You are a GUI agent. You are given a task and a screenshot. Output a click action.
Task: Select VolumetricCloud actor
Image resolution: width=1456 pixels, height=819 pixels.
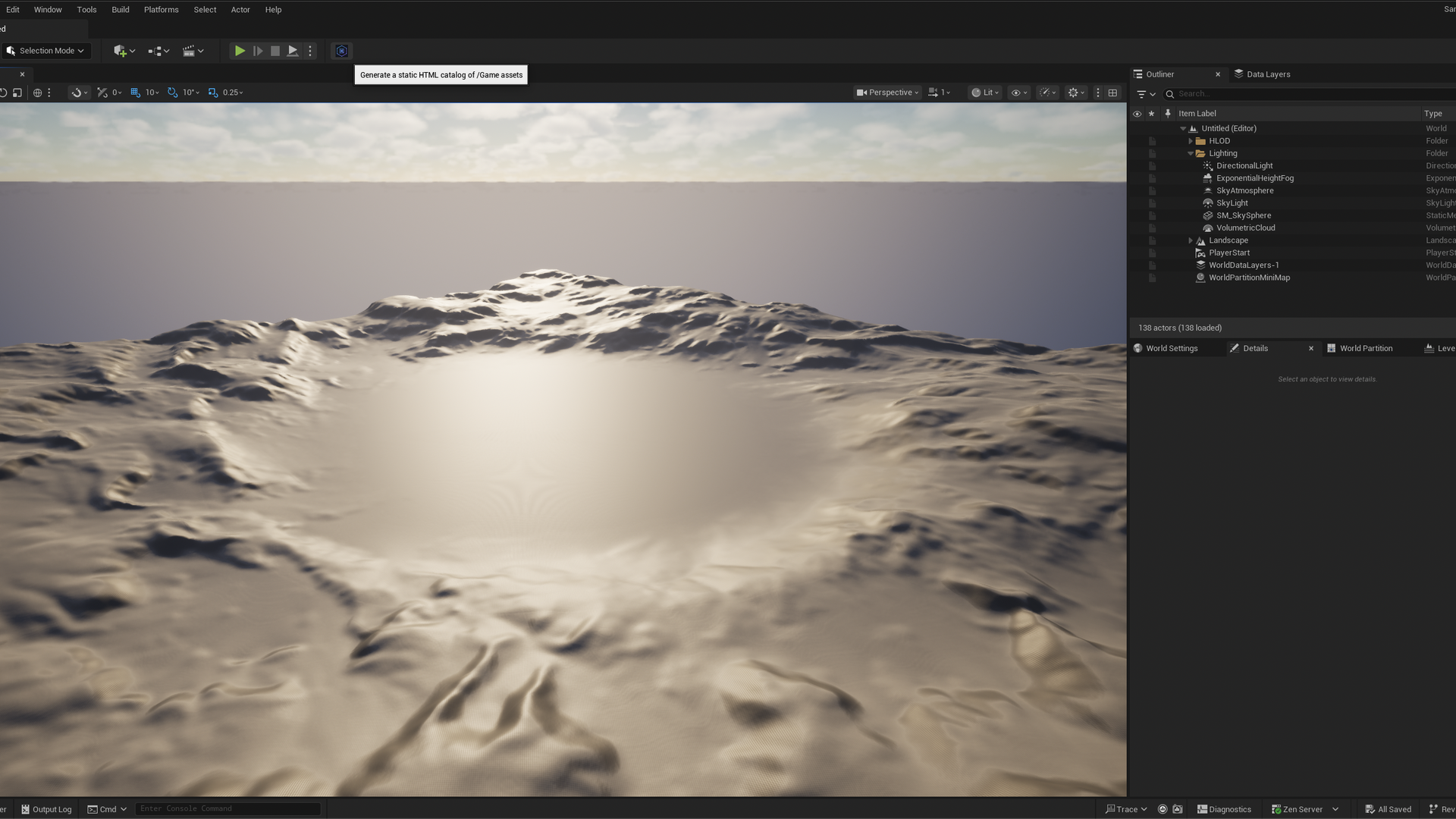click(x=1245, y=228)
